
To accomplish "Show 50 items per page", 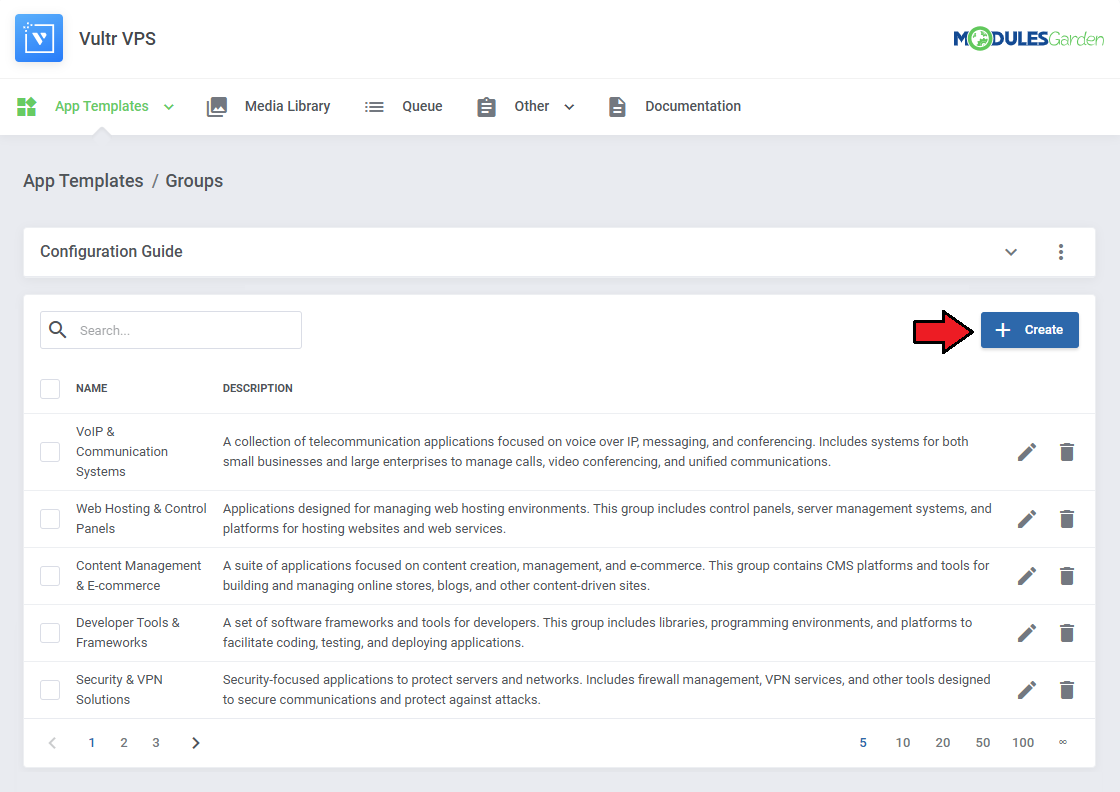I will click(983, 743).
